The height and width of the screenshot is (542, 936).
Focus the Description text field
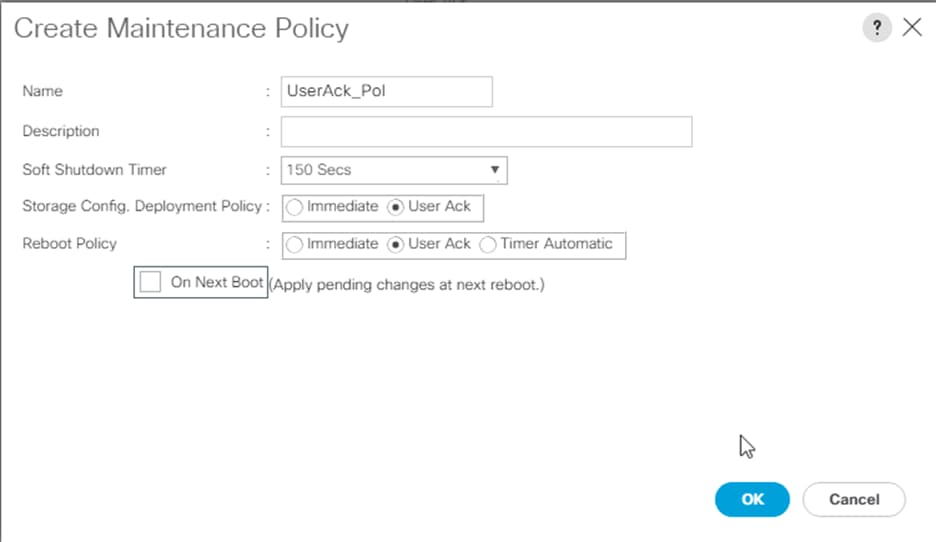coord(487,131)
